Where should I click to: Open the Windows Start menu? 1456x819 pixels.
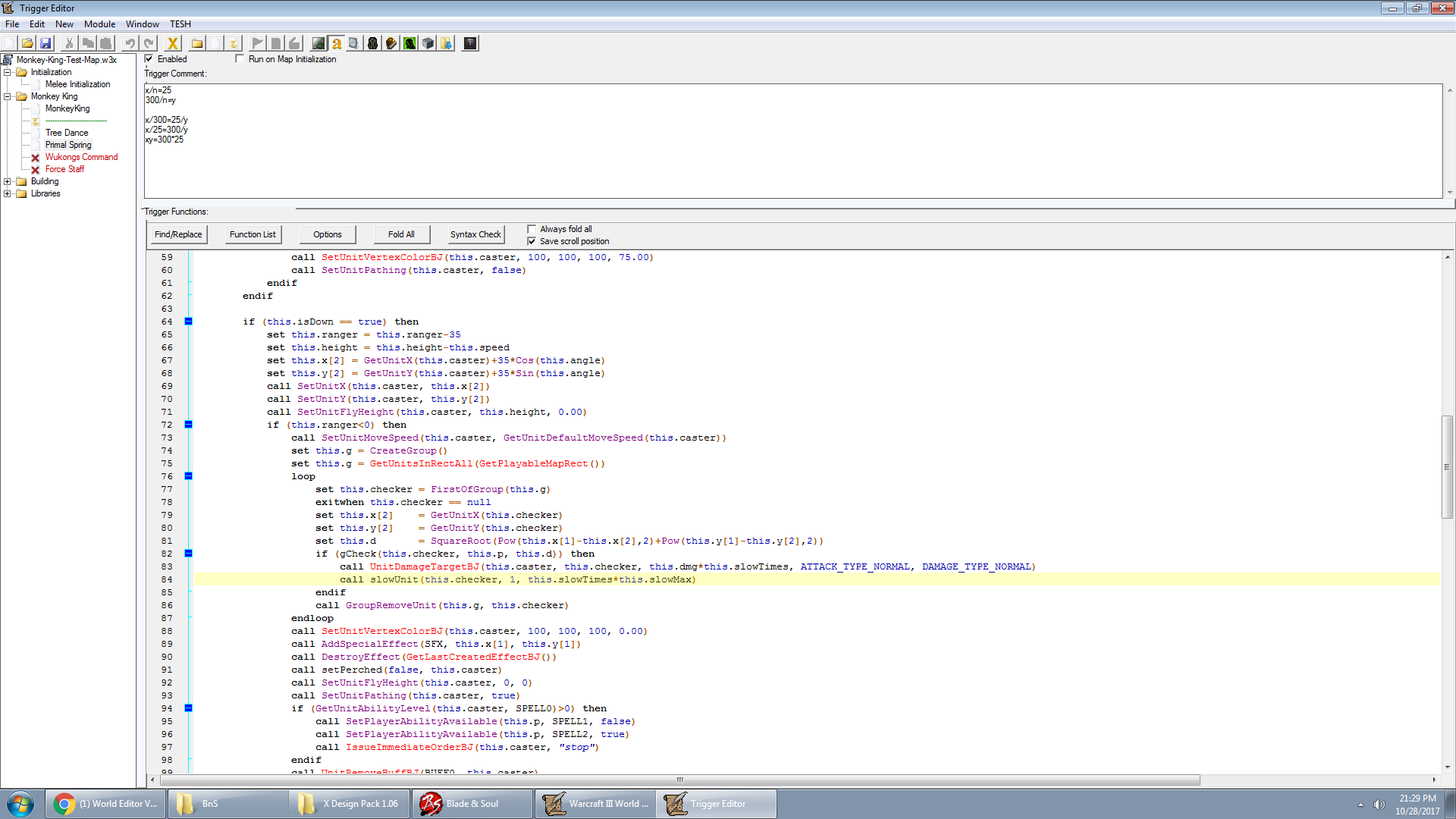coord(20,804)
